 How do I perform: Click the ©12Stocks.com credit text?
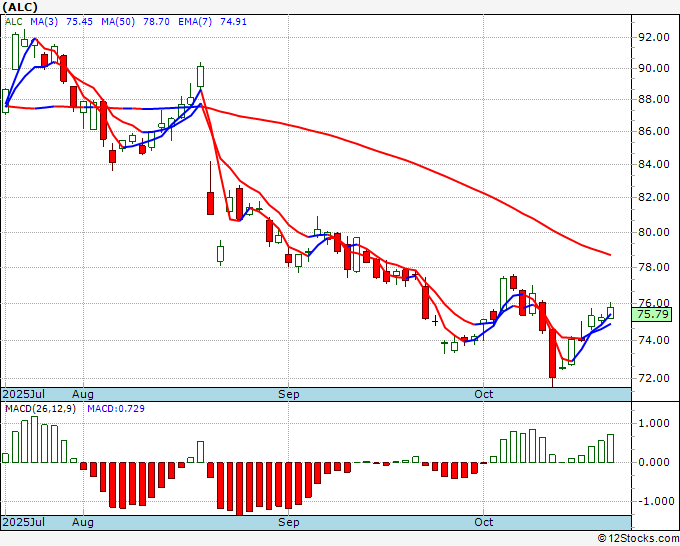tap(638, 539)
